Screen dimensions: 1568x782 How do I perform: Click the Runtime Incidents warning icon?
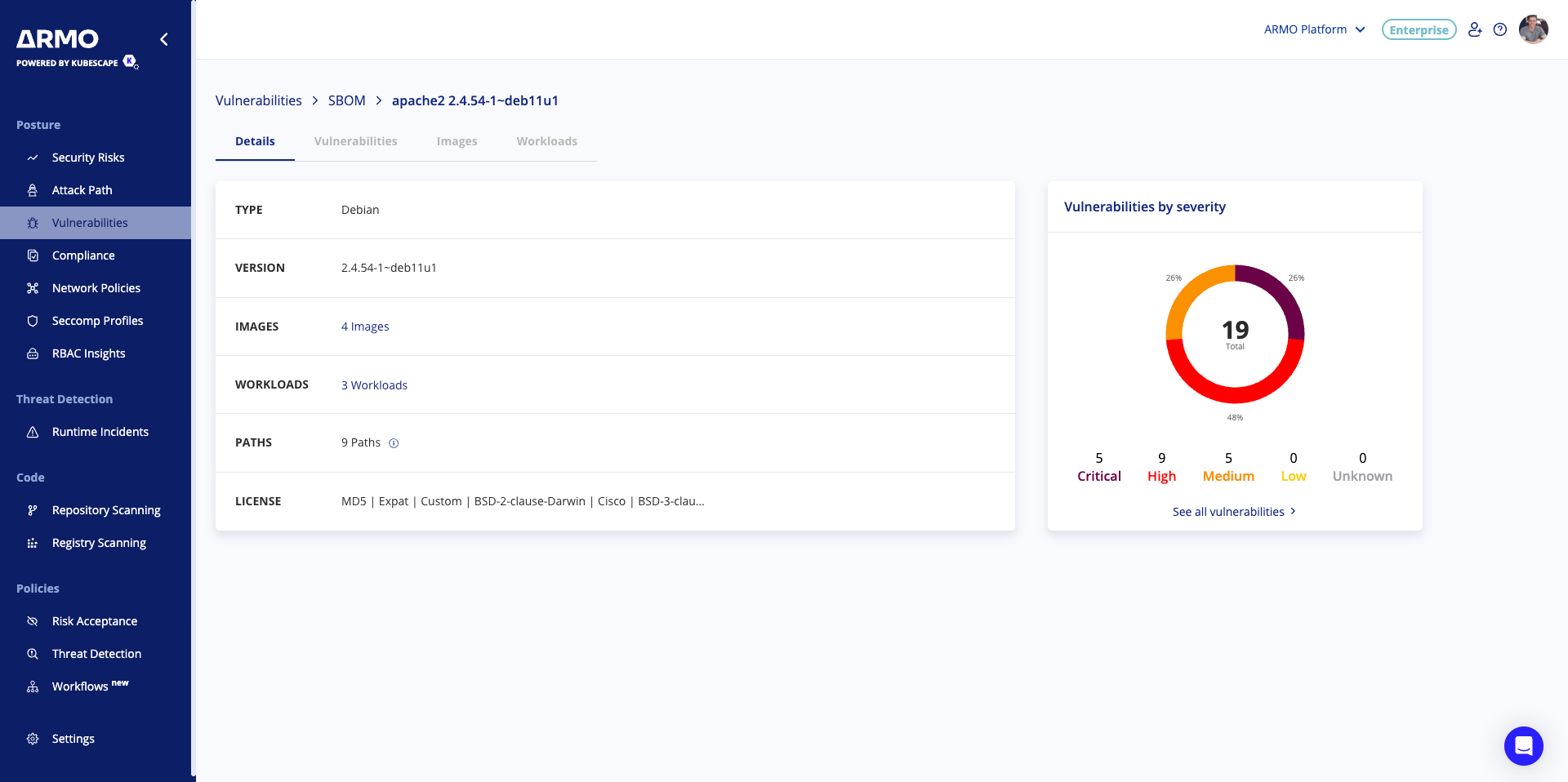pos(33,432)
